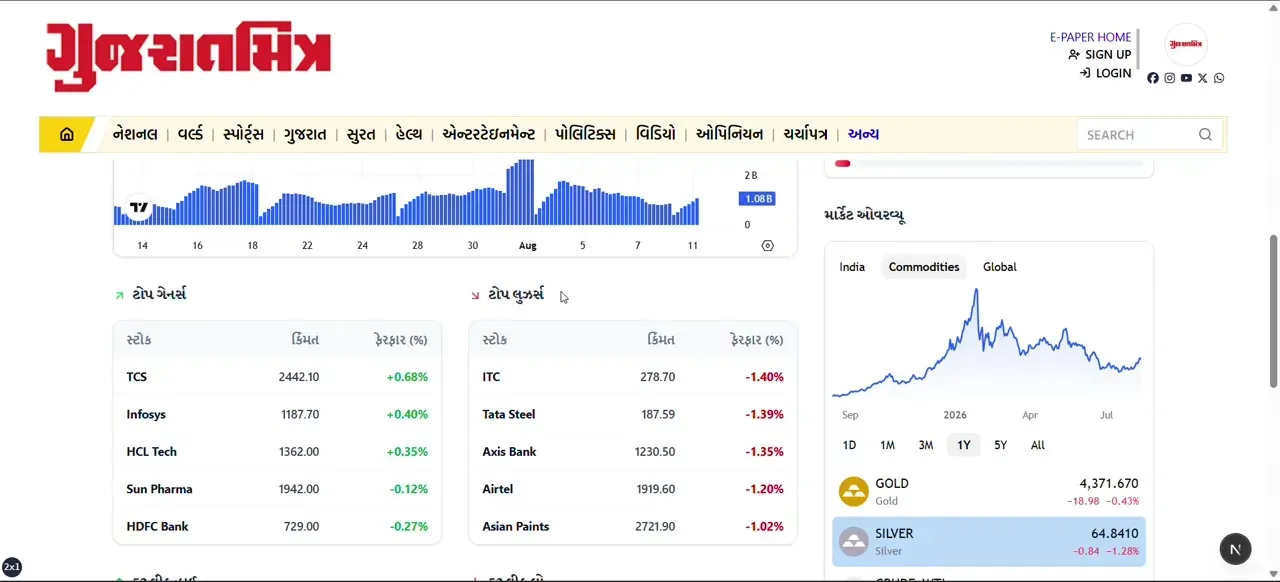This screenshot has width=1280, height=582.
Task: Open the WhatsApp channel icon
Action: [1219, 78]
